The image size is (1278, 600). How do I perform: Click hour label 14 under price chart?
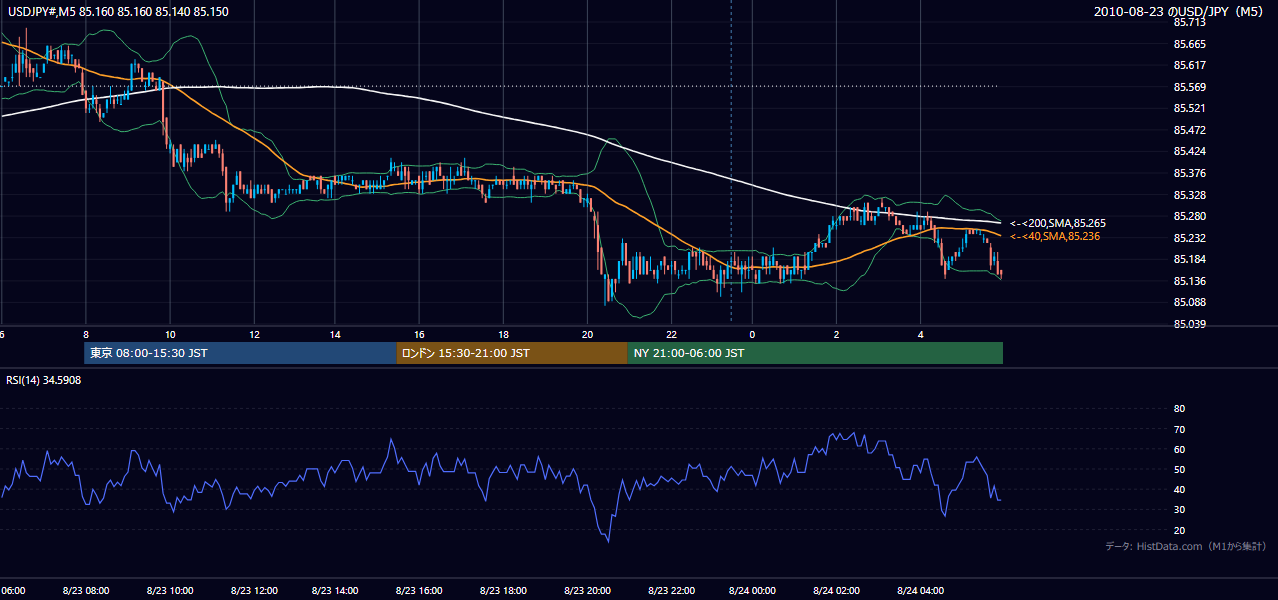[x=336, y=335]
